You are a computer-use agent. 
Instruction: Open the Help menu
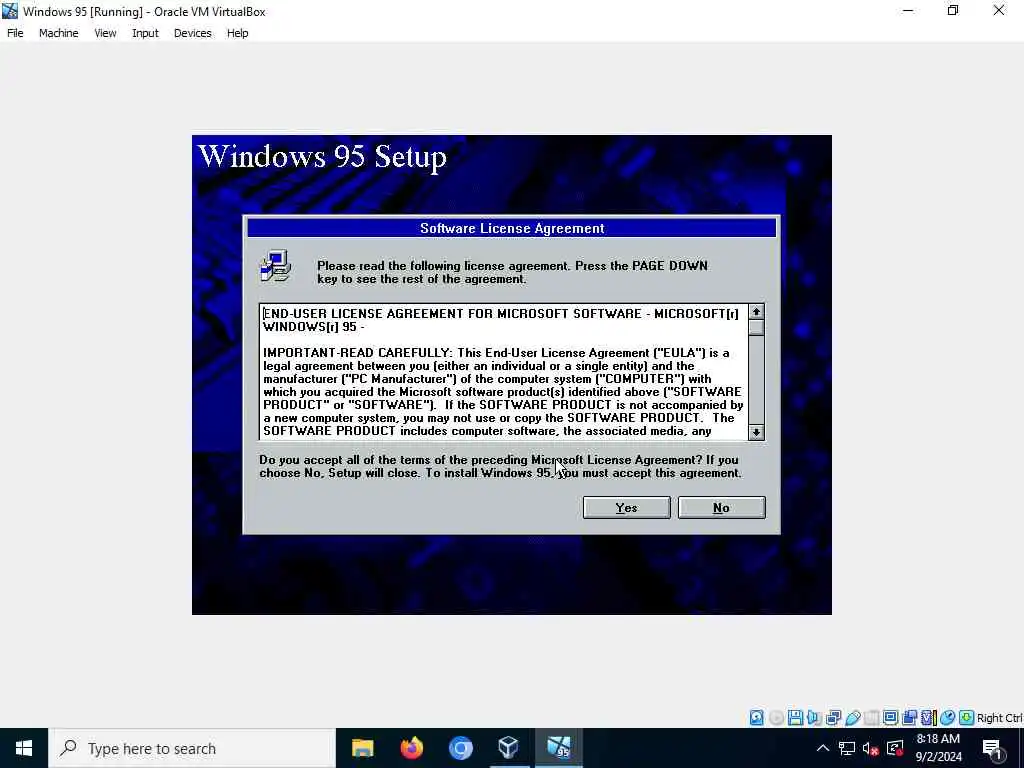point(238,33)
